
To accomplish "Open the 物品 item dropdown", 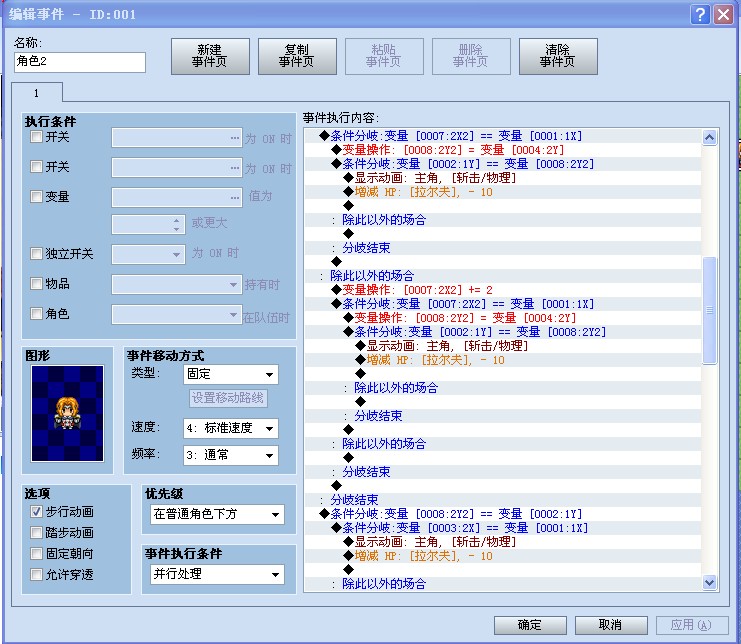I will pos(177,284).
